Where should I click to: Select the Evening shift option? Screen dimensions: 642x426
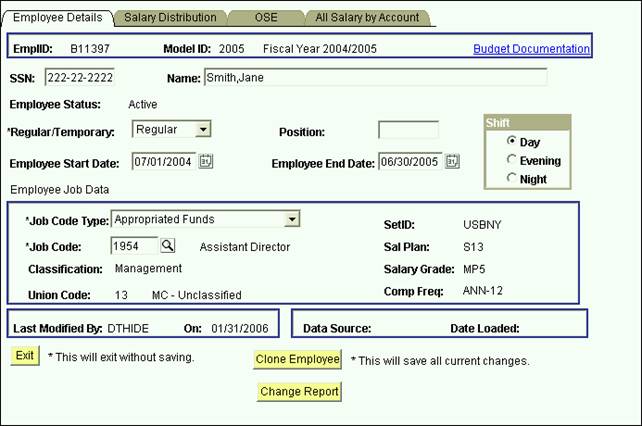(512, 160)
